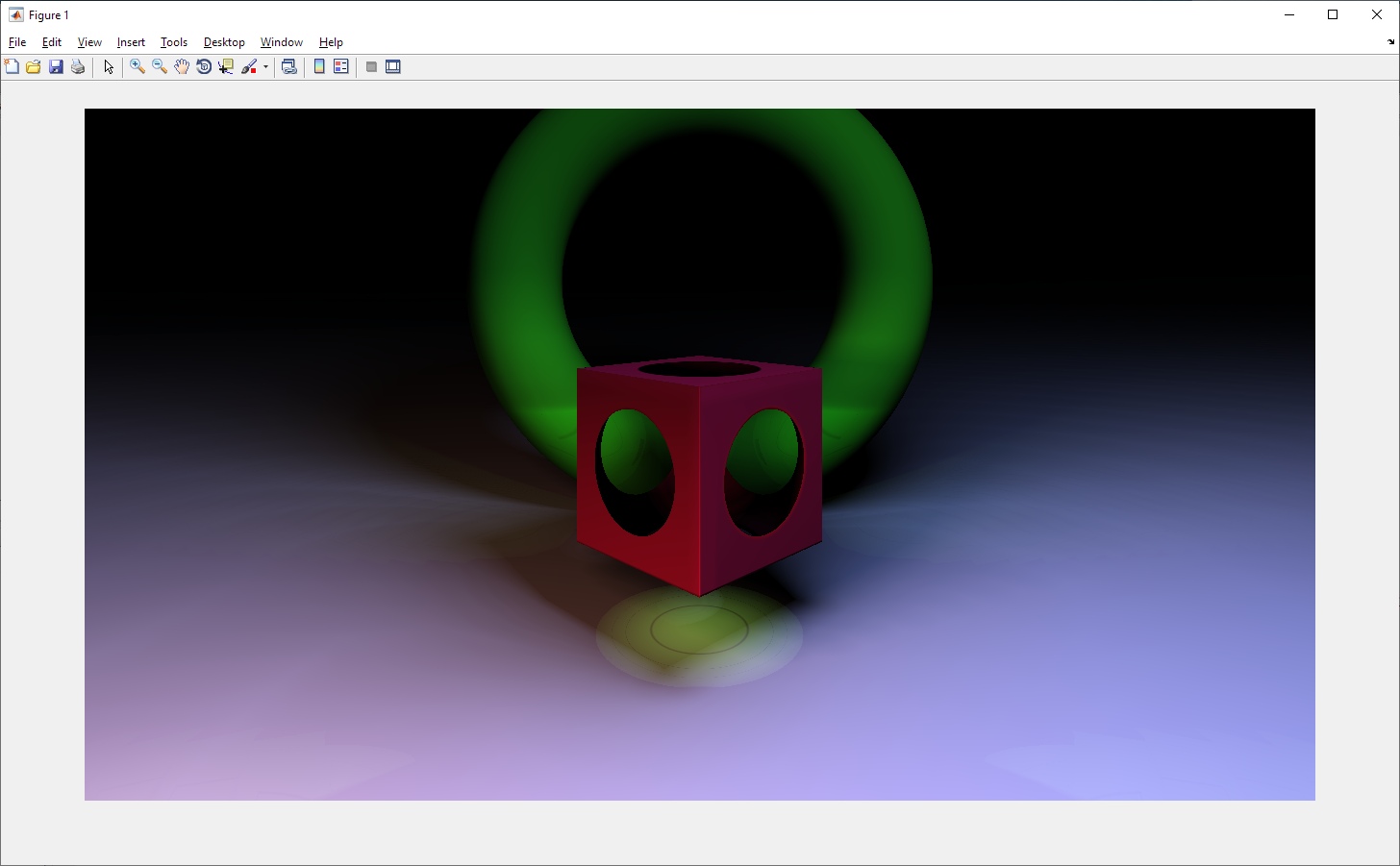The height and width of the screenshot is (866, 1400).
Task: Open the Desktop menu
Action: 224,42
